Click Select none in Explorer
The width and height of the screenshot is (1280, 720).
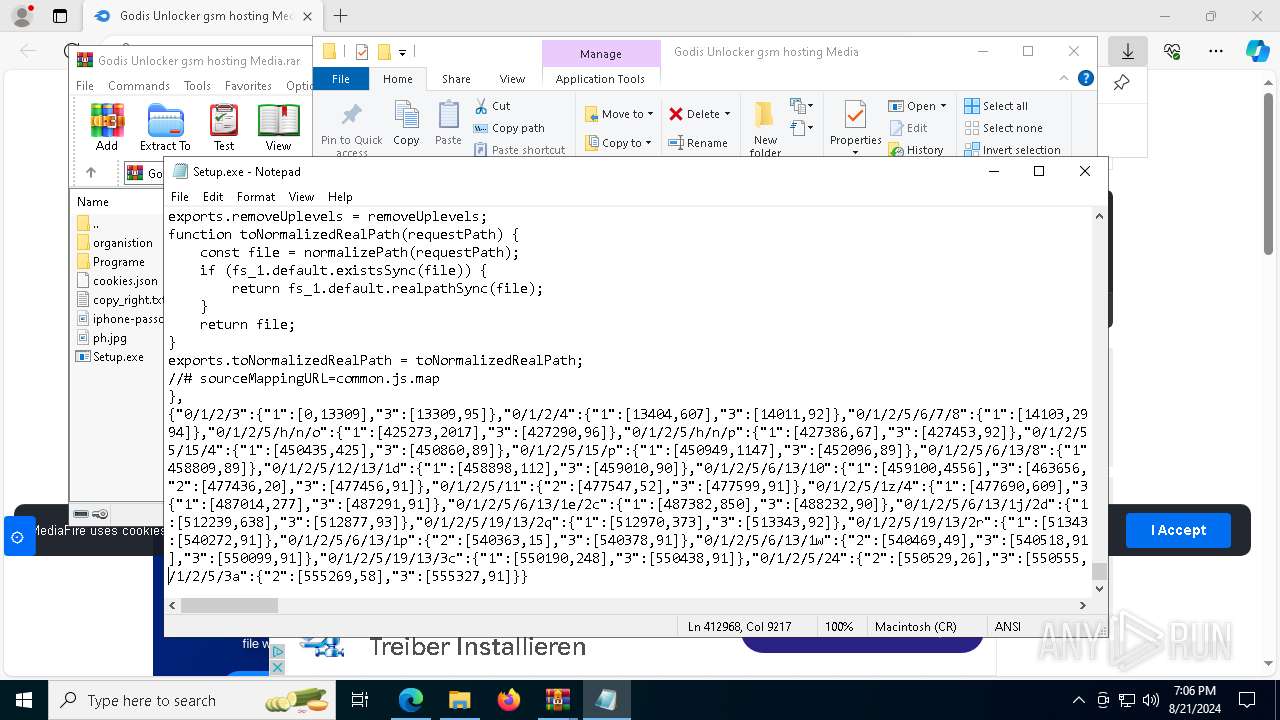point(1003,128)
